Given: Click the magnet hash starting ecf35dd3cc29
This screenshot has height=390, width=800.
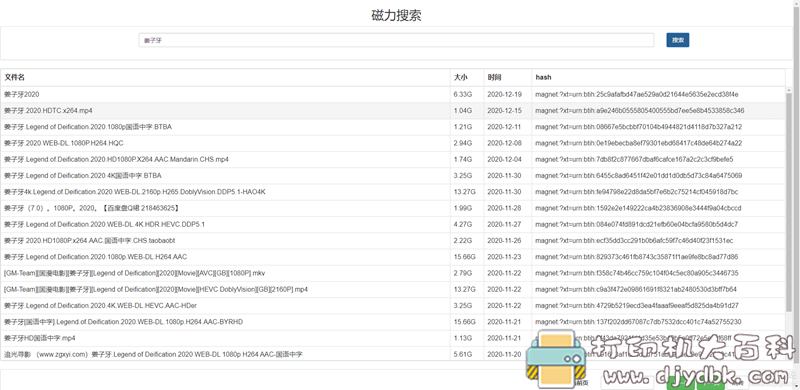Looking at the screenshot, I should [634, 240].
